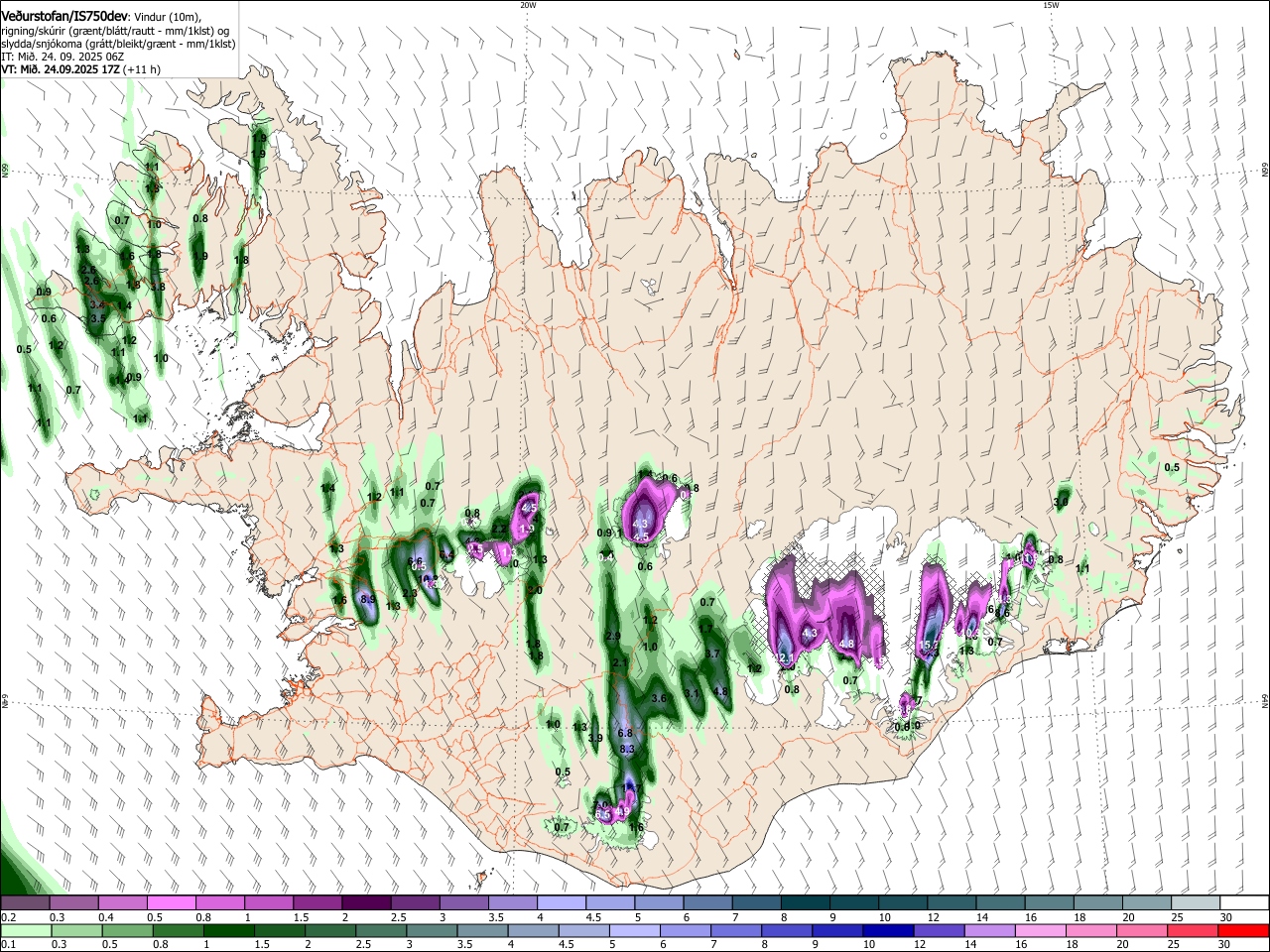Click the 3.7 precipitation value on the map
The image size is (1270, 952).
point(711,654)
